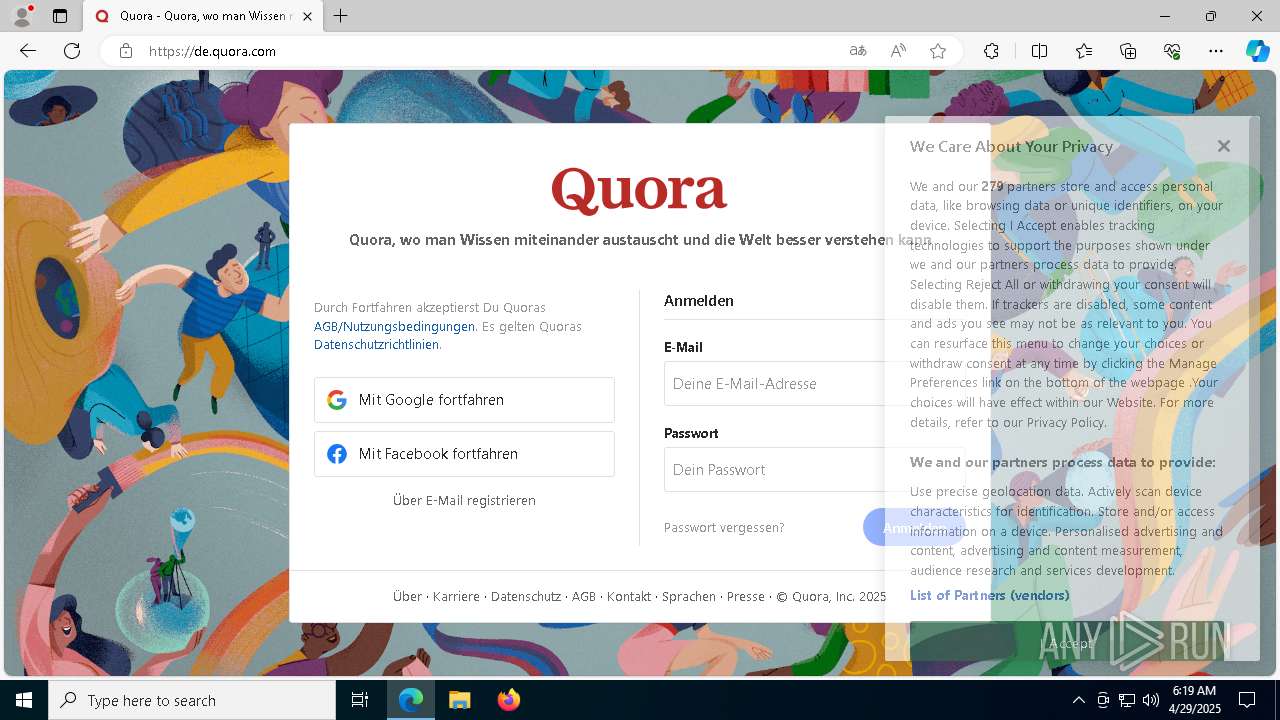Open Browser essentials heart icon

click(x=1172, y=51)
